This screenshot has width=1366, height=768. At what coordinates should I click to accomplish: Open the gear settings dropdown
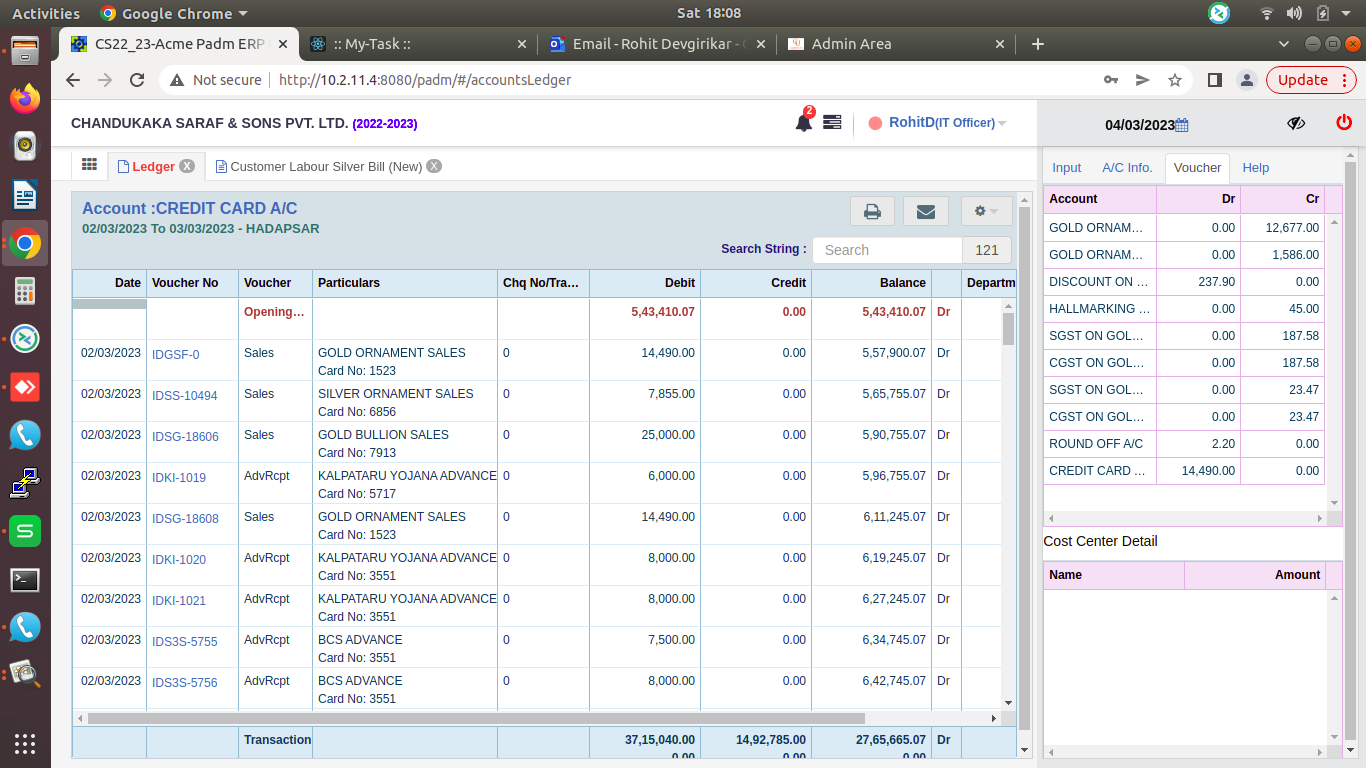[x=986, y=211]
